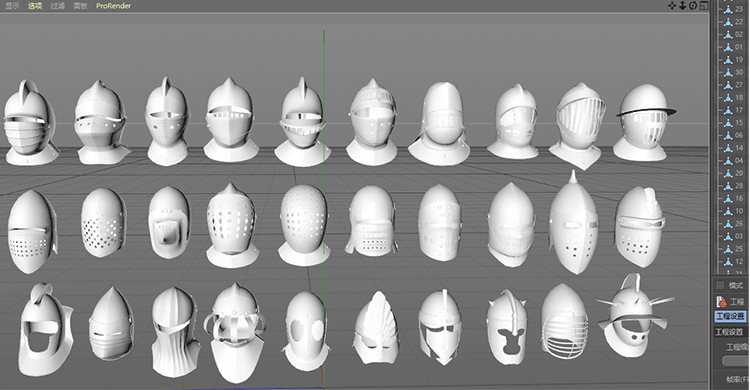Open the 模式 menu in attributes panel

pos(736,286)
